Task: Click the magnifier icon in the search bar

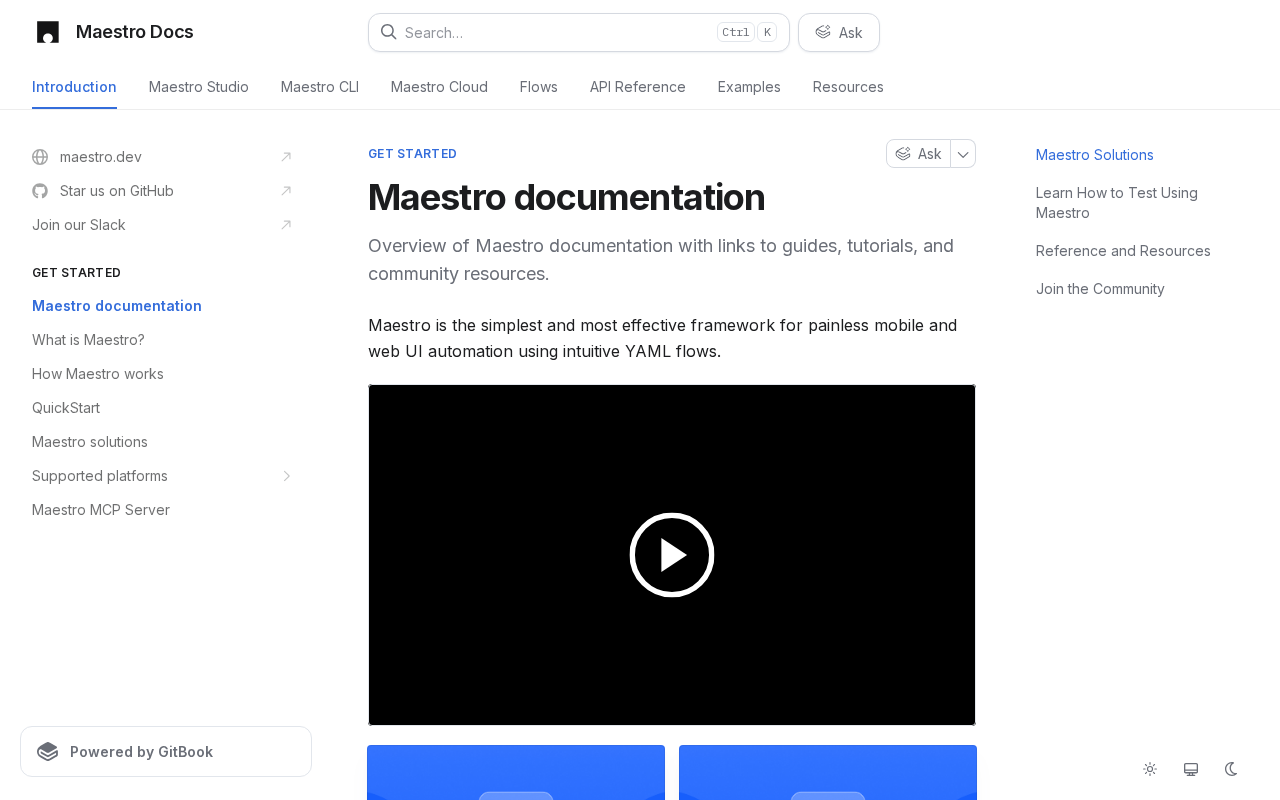Action: pyautogui.click(x=389, y=32)
